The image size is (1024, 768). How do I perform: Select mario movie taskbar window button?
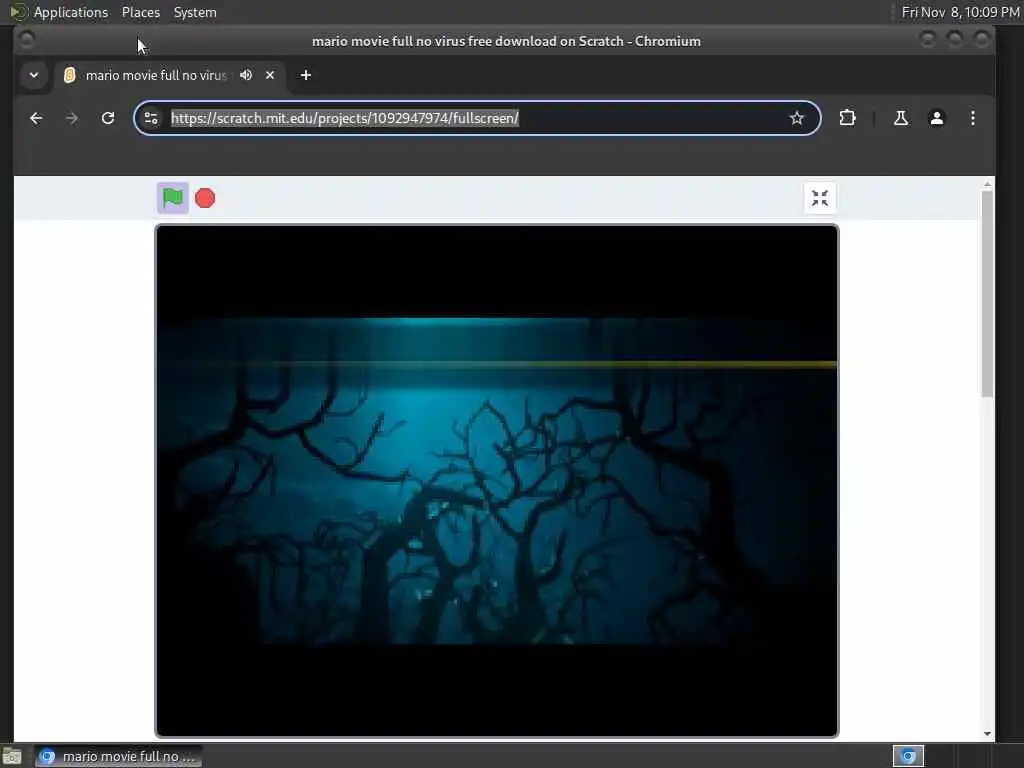(x=118, y=756)
